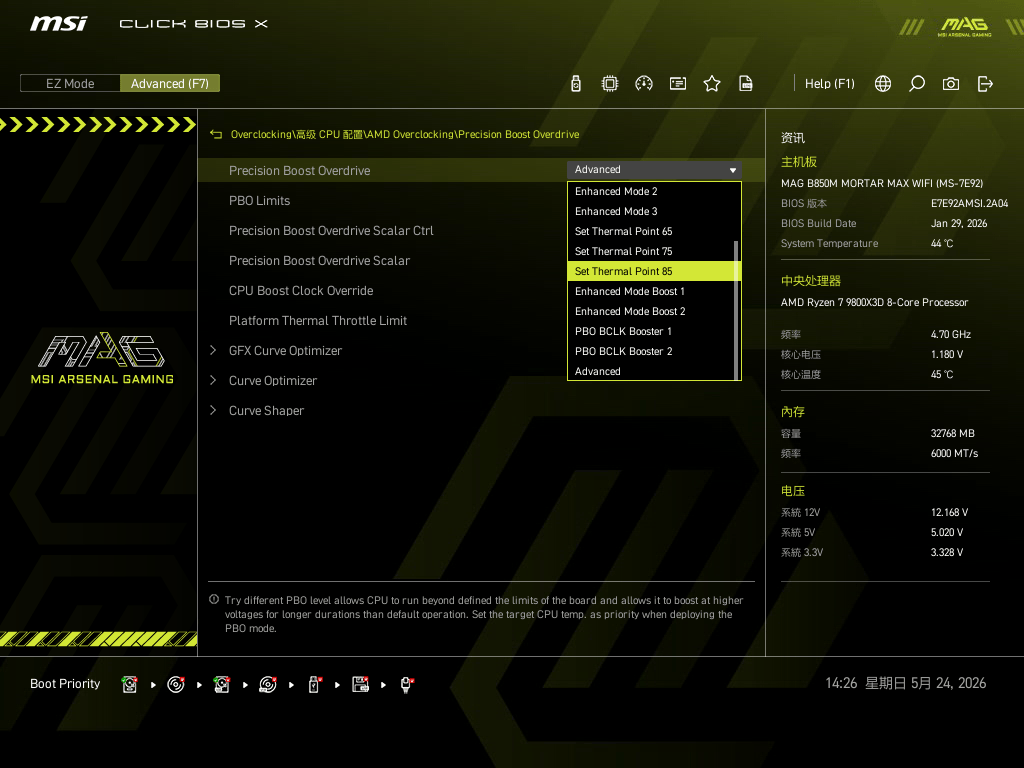
Task: Expand the Curve Optimizer submenu chevron
Action: click(x=213, y=381)
